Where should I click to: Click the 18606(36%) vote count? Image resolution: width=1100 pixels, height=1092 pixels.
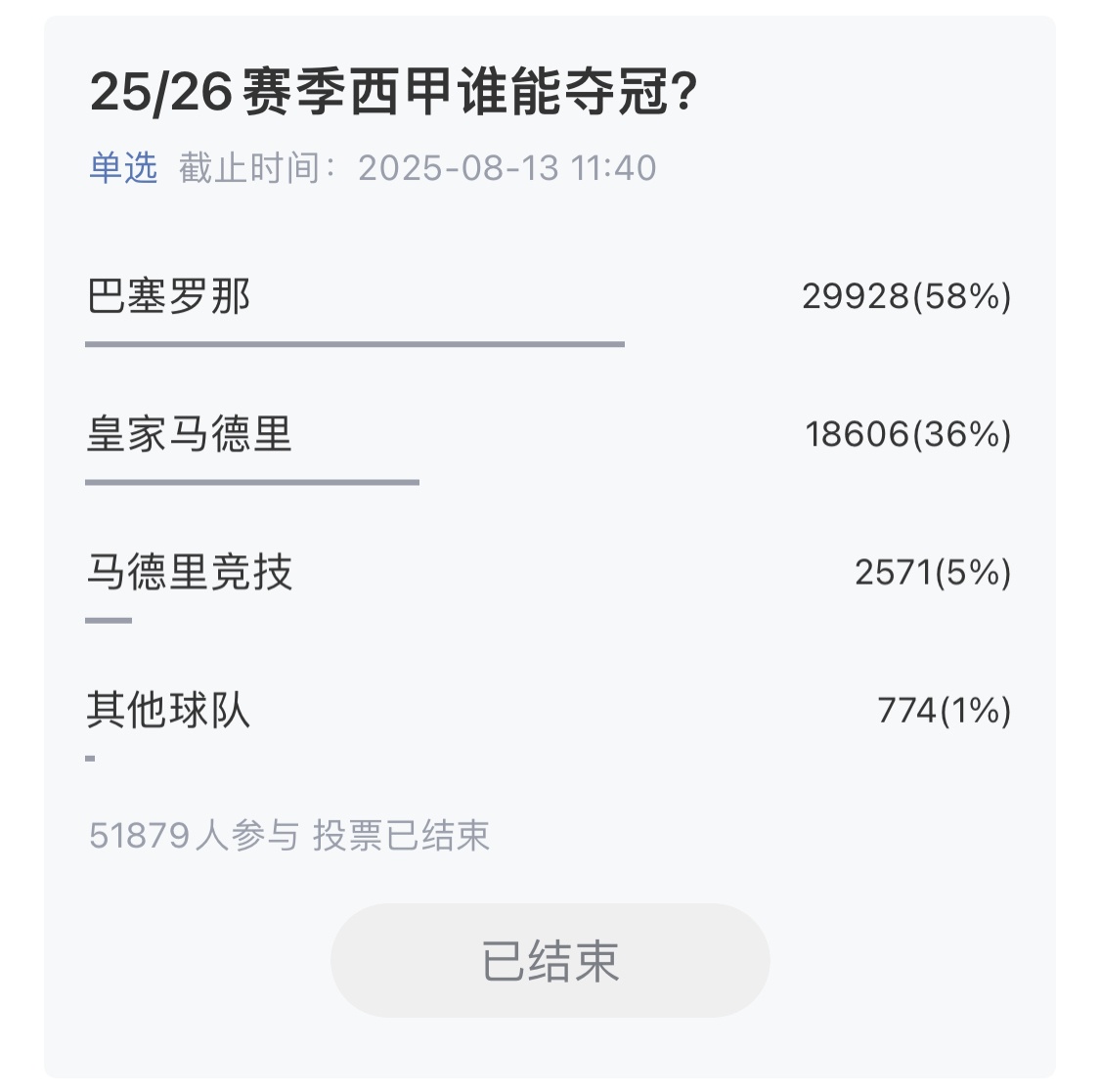(x=907, y=434)
